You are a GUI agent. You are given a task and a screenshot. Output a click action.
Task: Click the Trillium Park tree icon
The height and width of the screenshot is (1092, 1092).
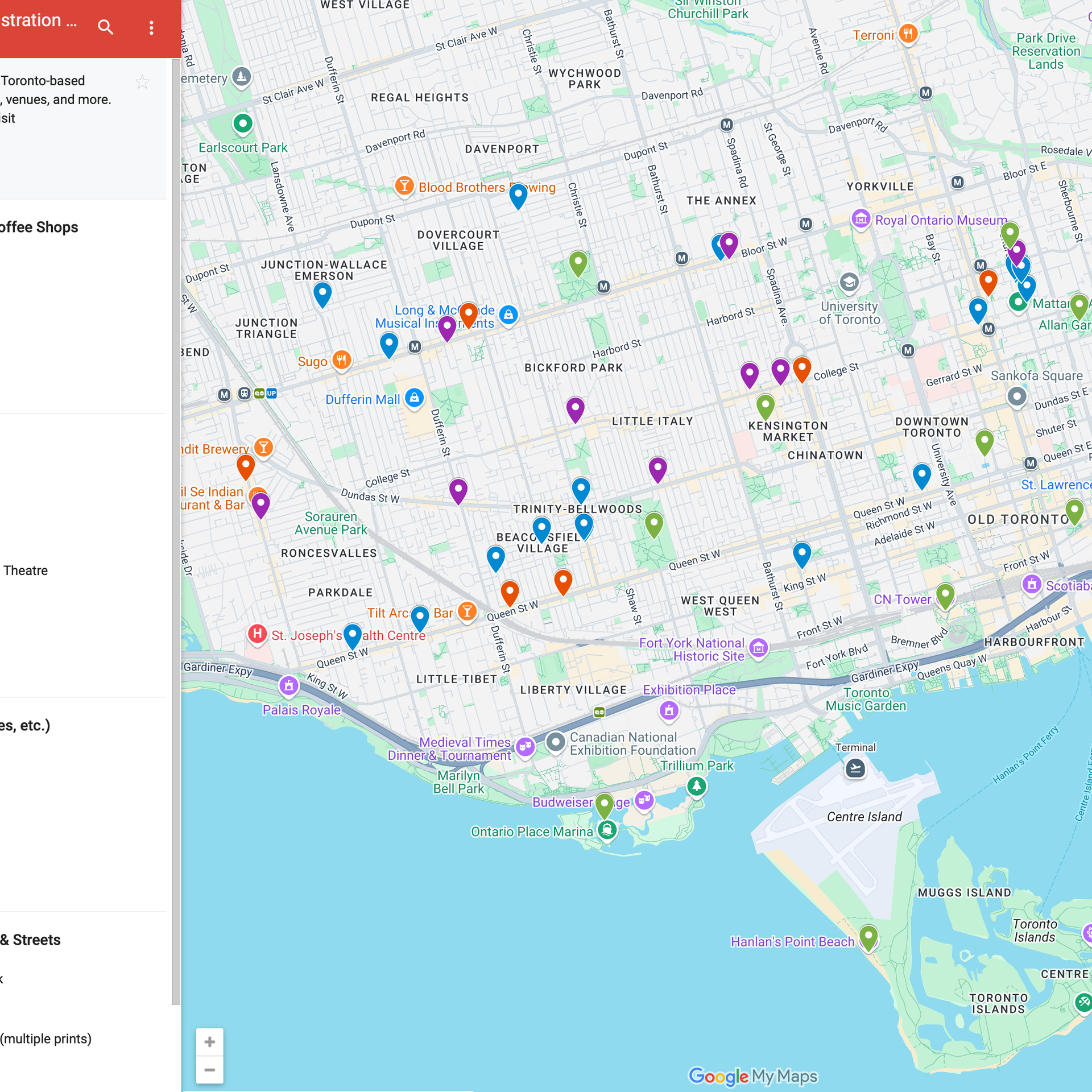696,787
